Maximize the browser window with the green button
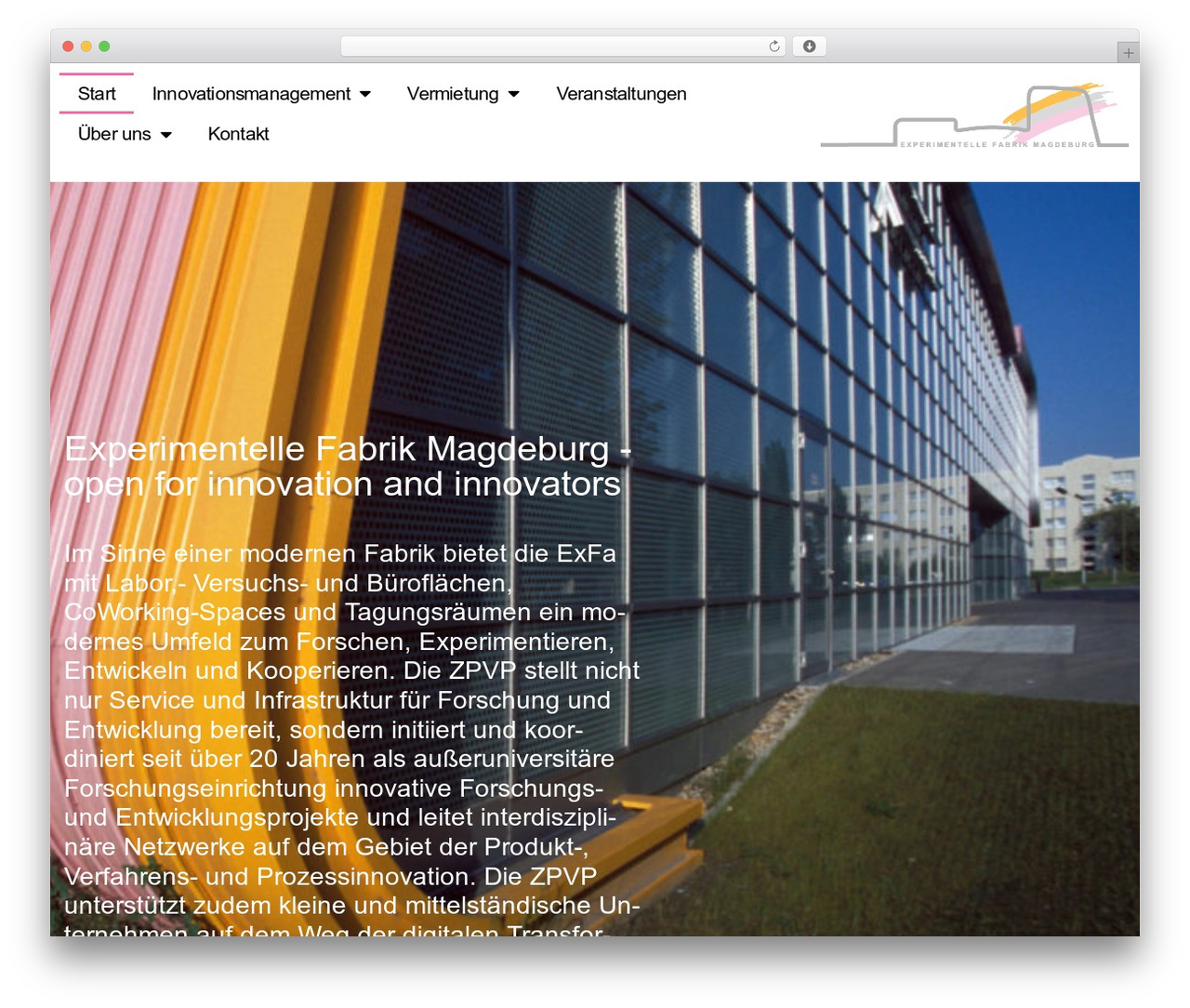Image resolution: width=1190 pixels, height=1008 pixels. pyautogui.click(x=104, y=46)
